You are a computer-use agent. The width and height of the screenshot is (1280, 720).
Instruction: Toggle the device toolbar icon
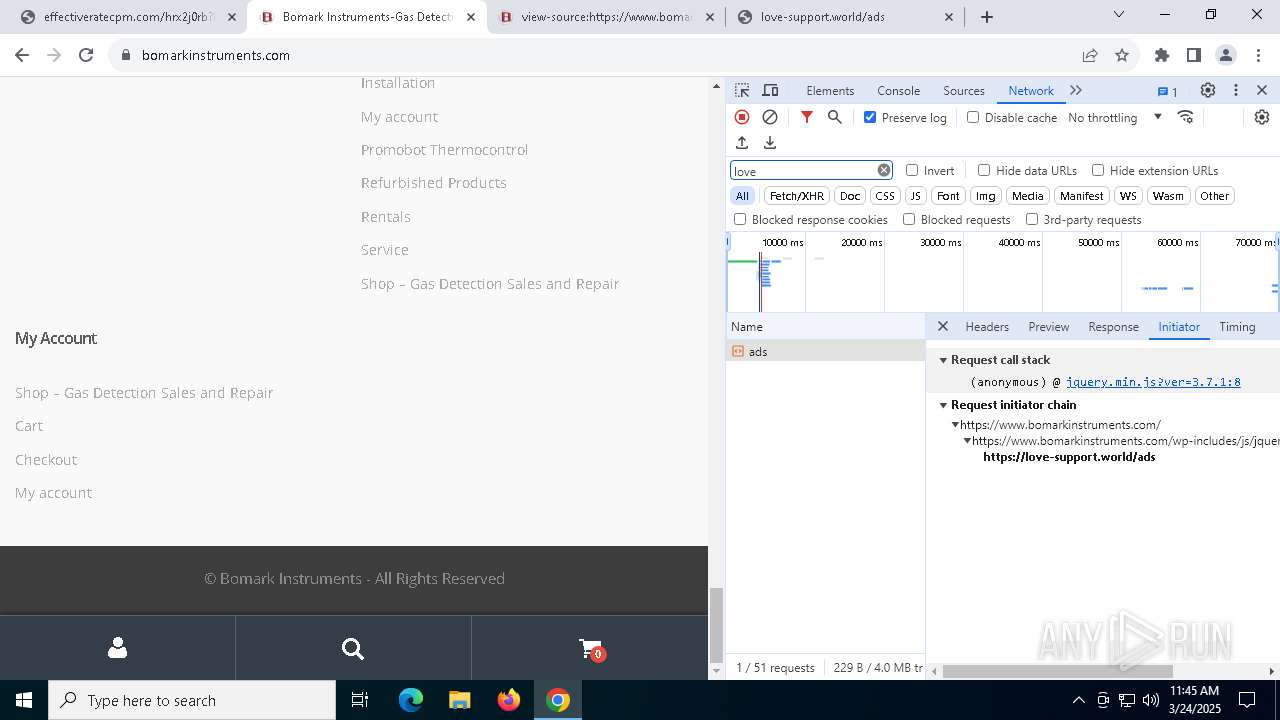point(770,90)
